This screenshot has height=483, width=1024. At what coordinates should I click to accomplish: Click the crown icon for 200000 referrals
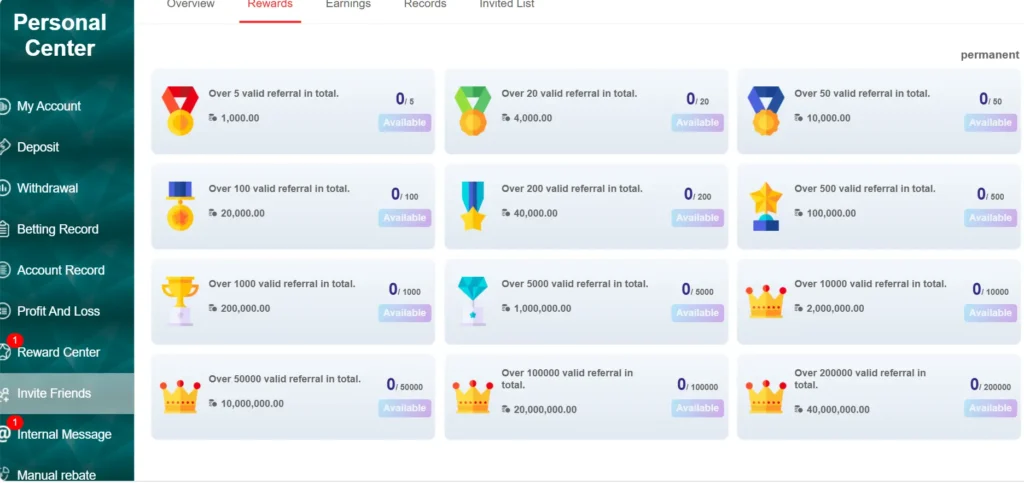pyautogui.click(x=765, y=397)
